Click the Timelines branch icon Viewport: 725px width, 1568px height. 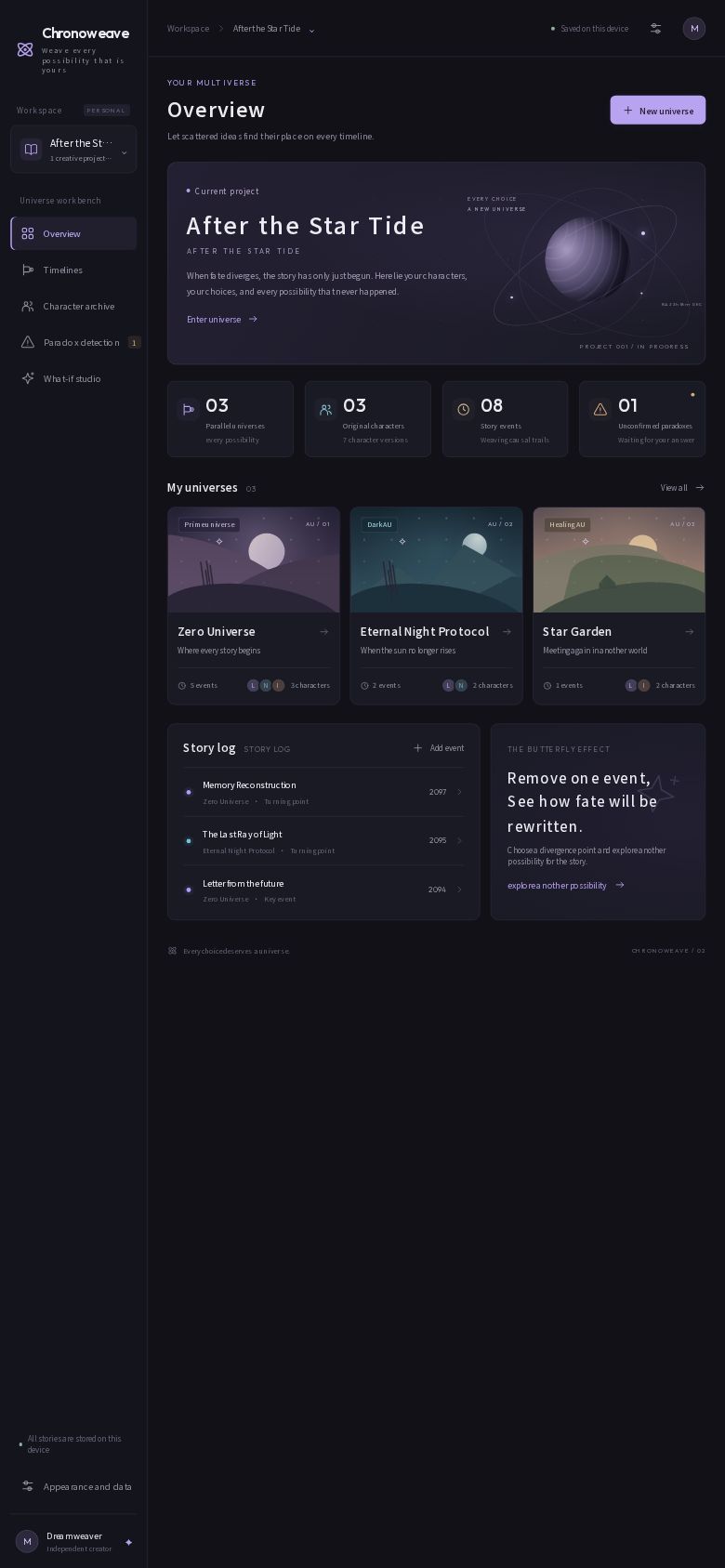click(28, 270)
